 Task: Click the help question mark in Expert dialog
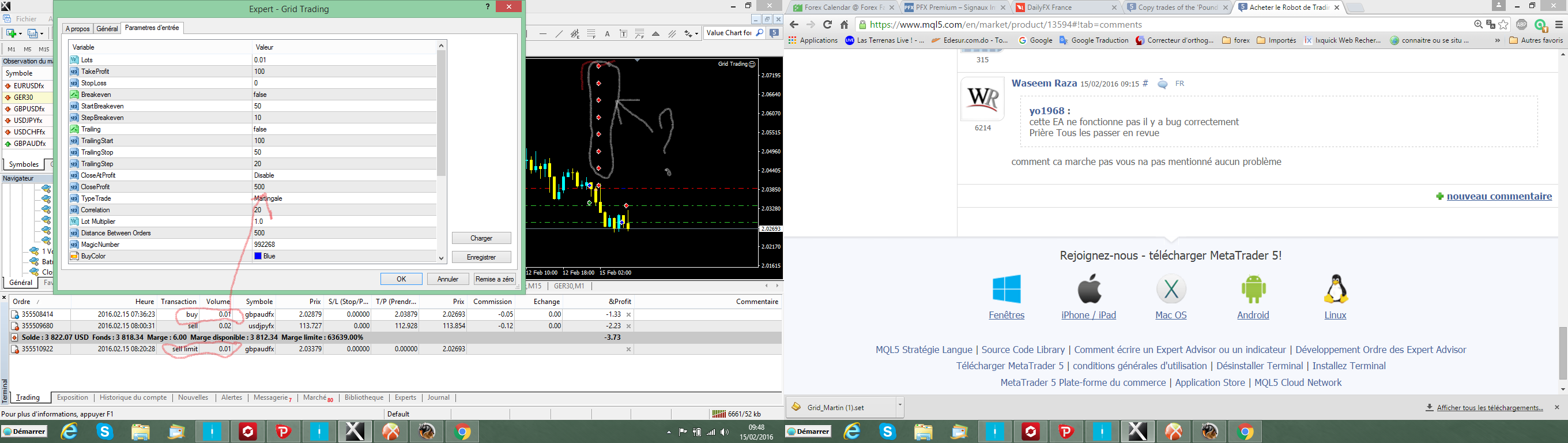coord(488,7)
